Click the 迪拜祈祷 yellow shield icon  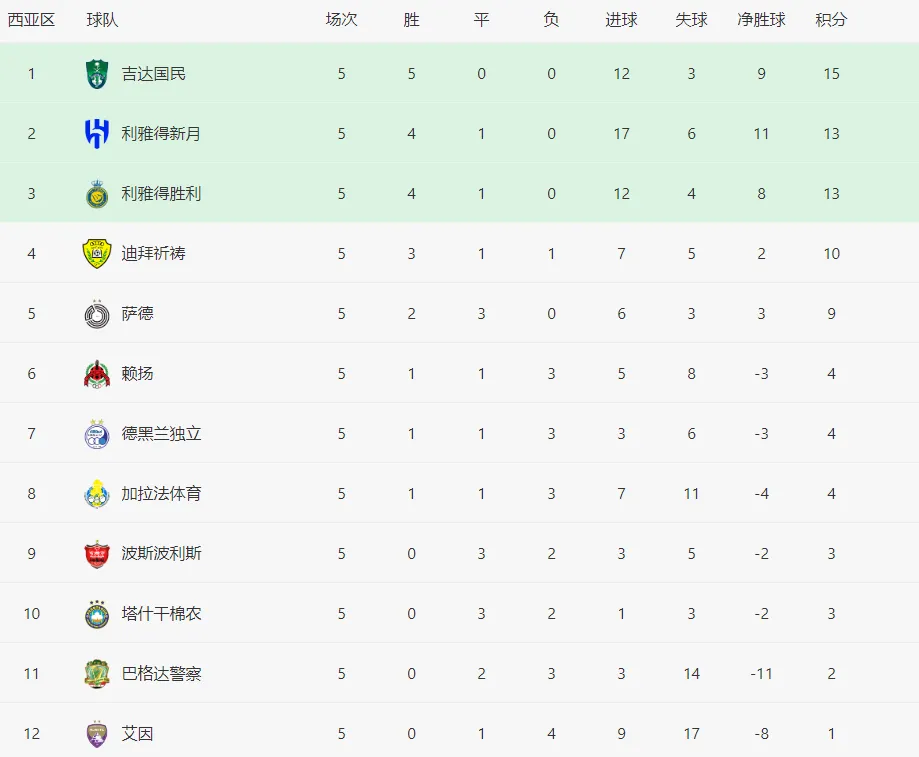[97, 254]
